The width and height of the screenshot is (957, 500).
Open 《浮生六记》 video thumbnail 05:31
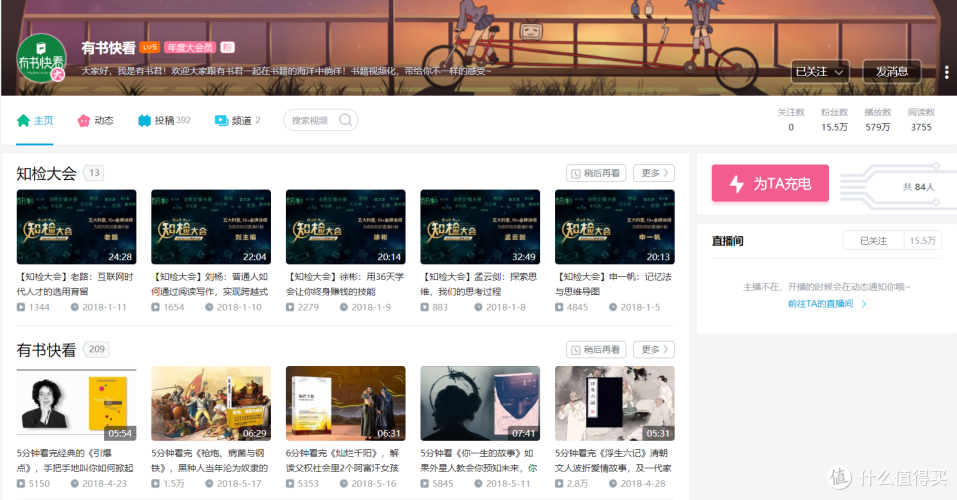tap(615, 404)
